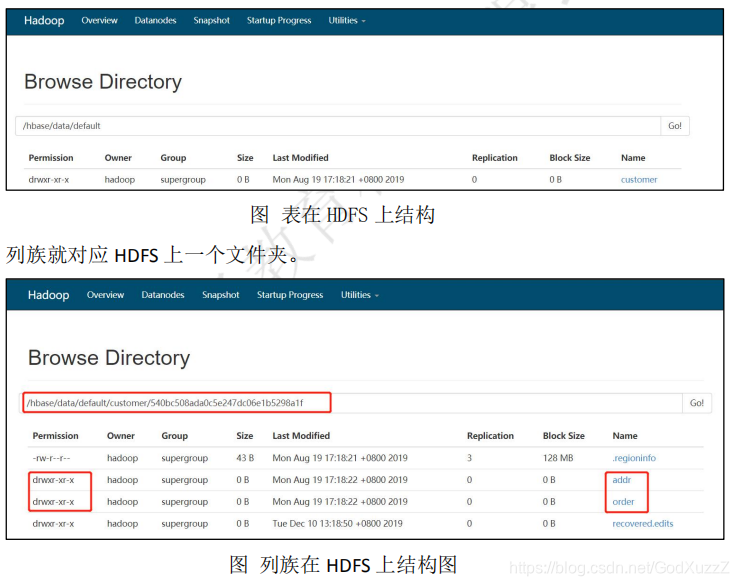Screen dimensions: 739x586
Task: Open Datanodes in lower Hadoop navbar
Action: tap(163, 295)
